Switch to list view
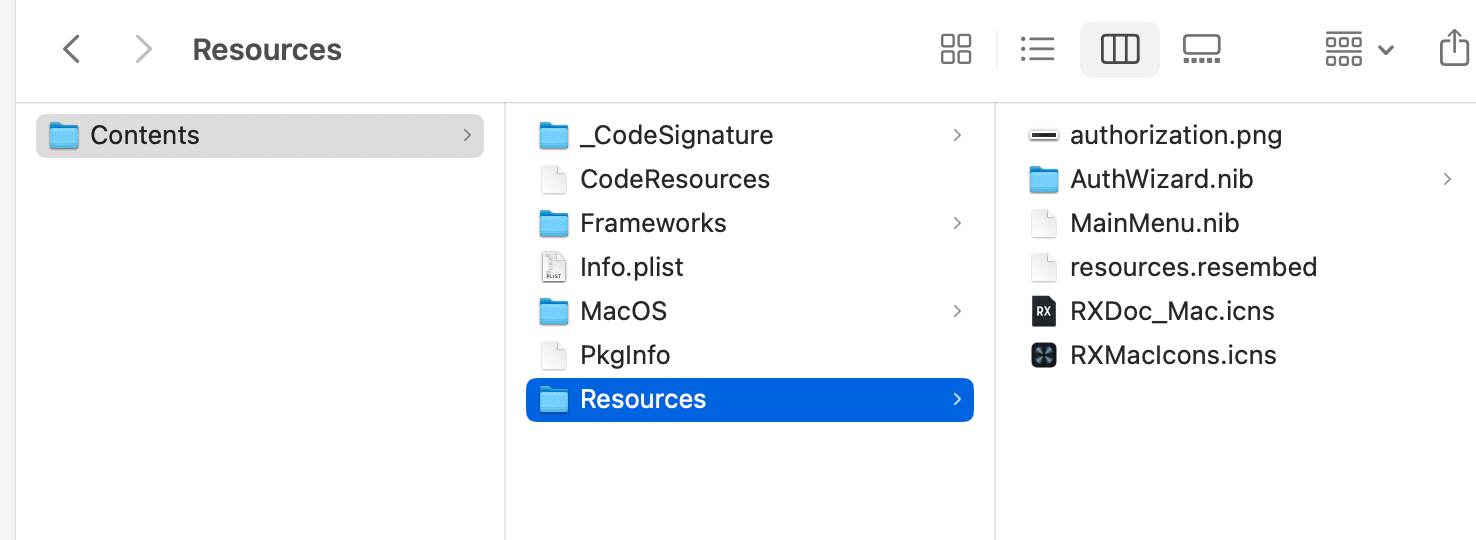 [1037, 49]
